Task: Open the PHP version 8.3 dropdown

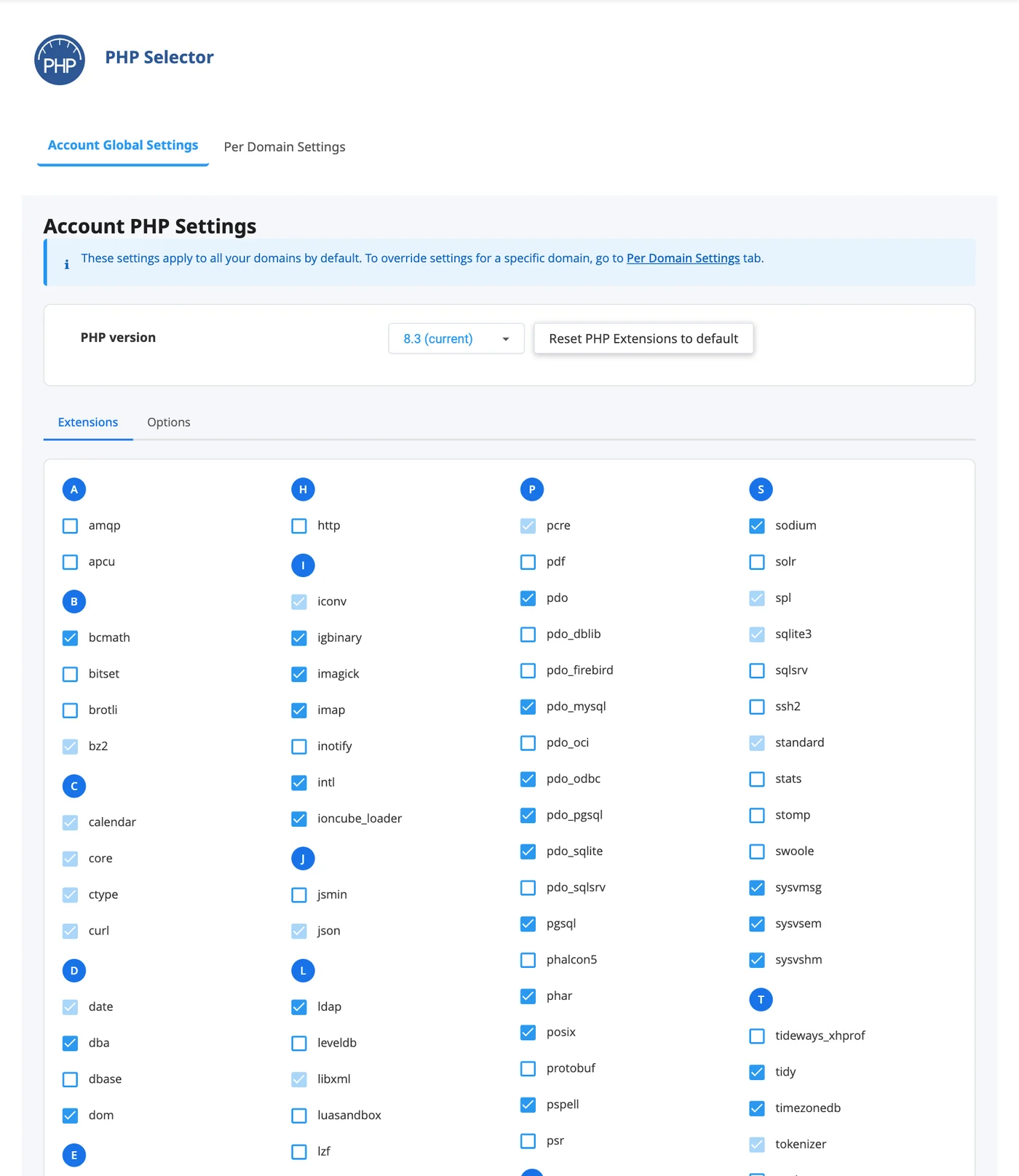Action: [x=456, y=339]
